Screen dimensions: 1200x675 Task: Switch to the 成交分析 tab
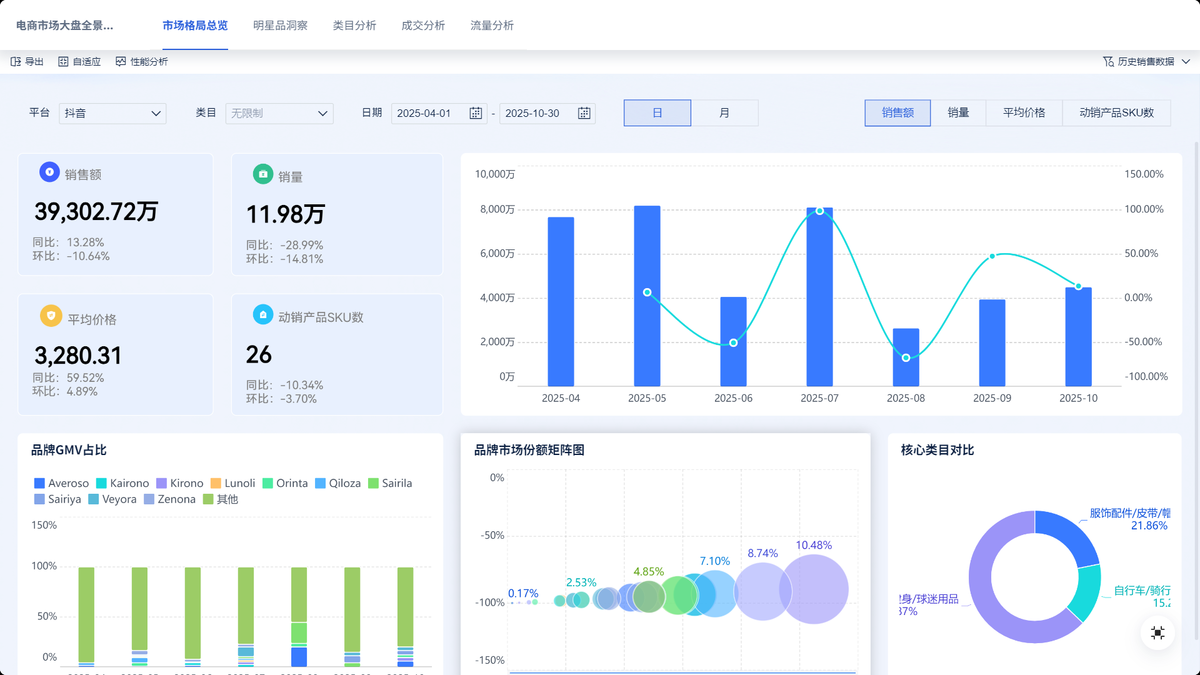(423, 25)
